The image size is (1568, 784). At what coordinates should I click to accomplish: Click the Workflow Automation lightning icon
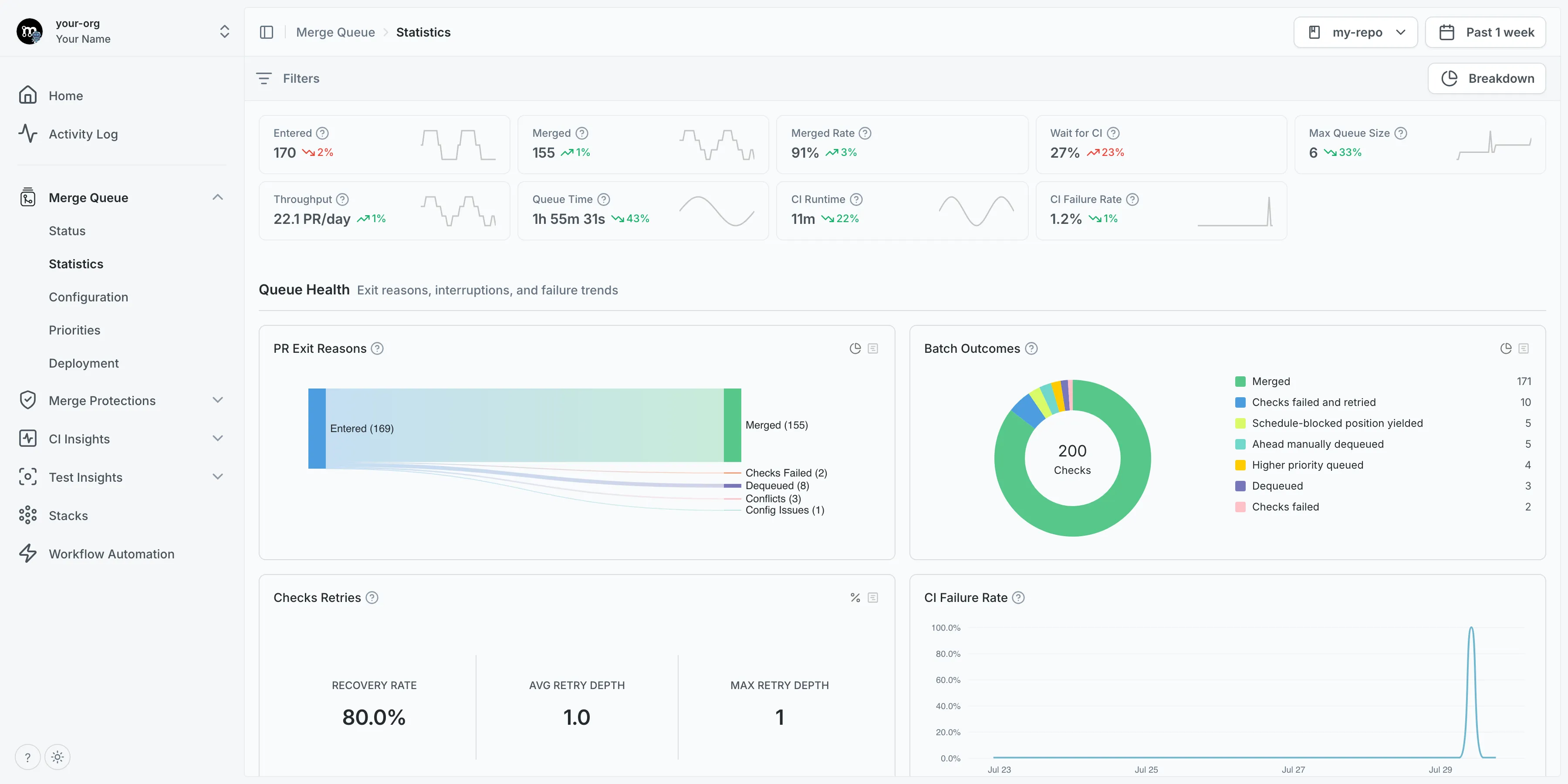27,554
